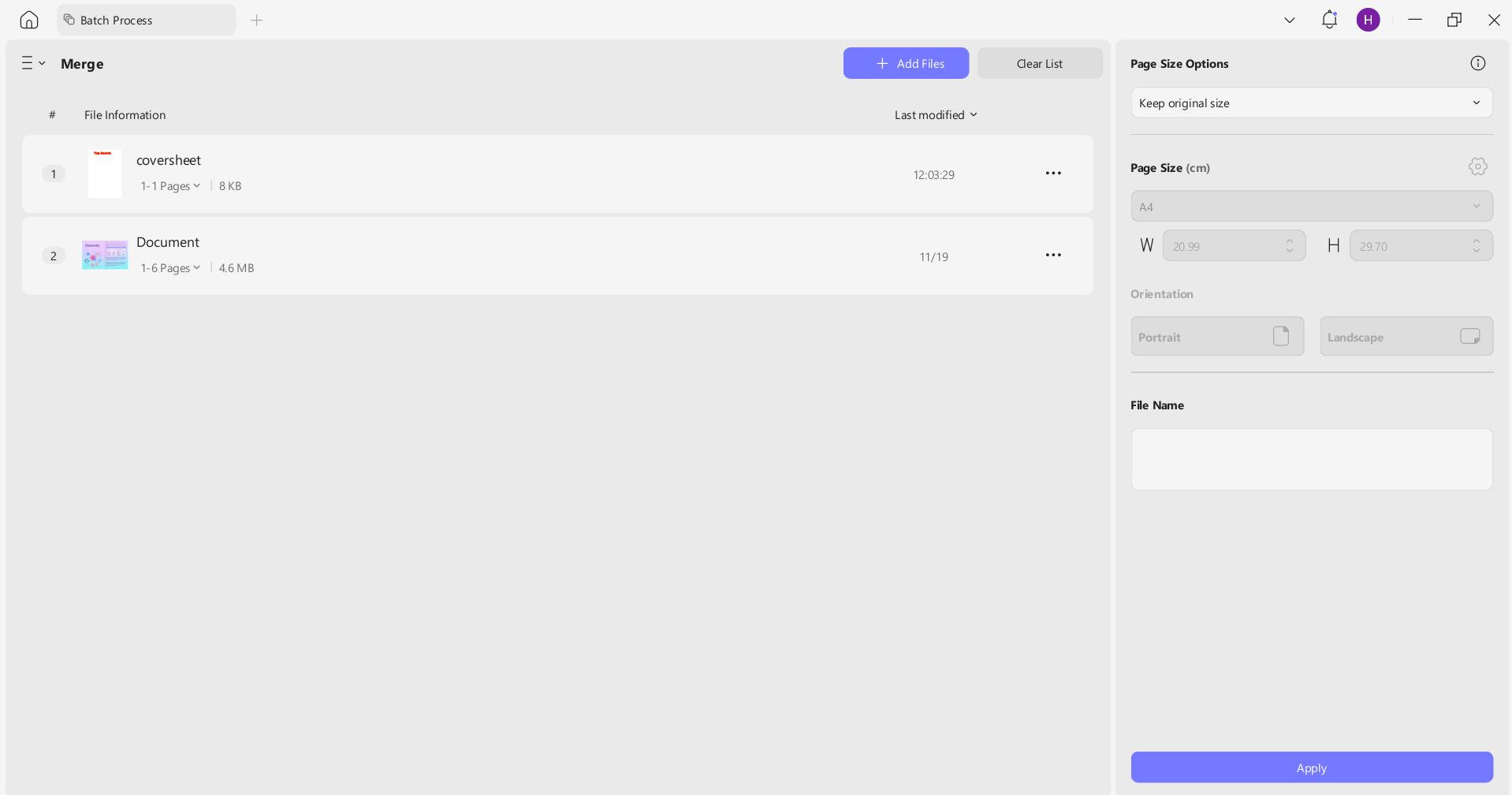Open the Batch Process tab
This screenshot has width=1512, height=795.
(x=146, y=20)
